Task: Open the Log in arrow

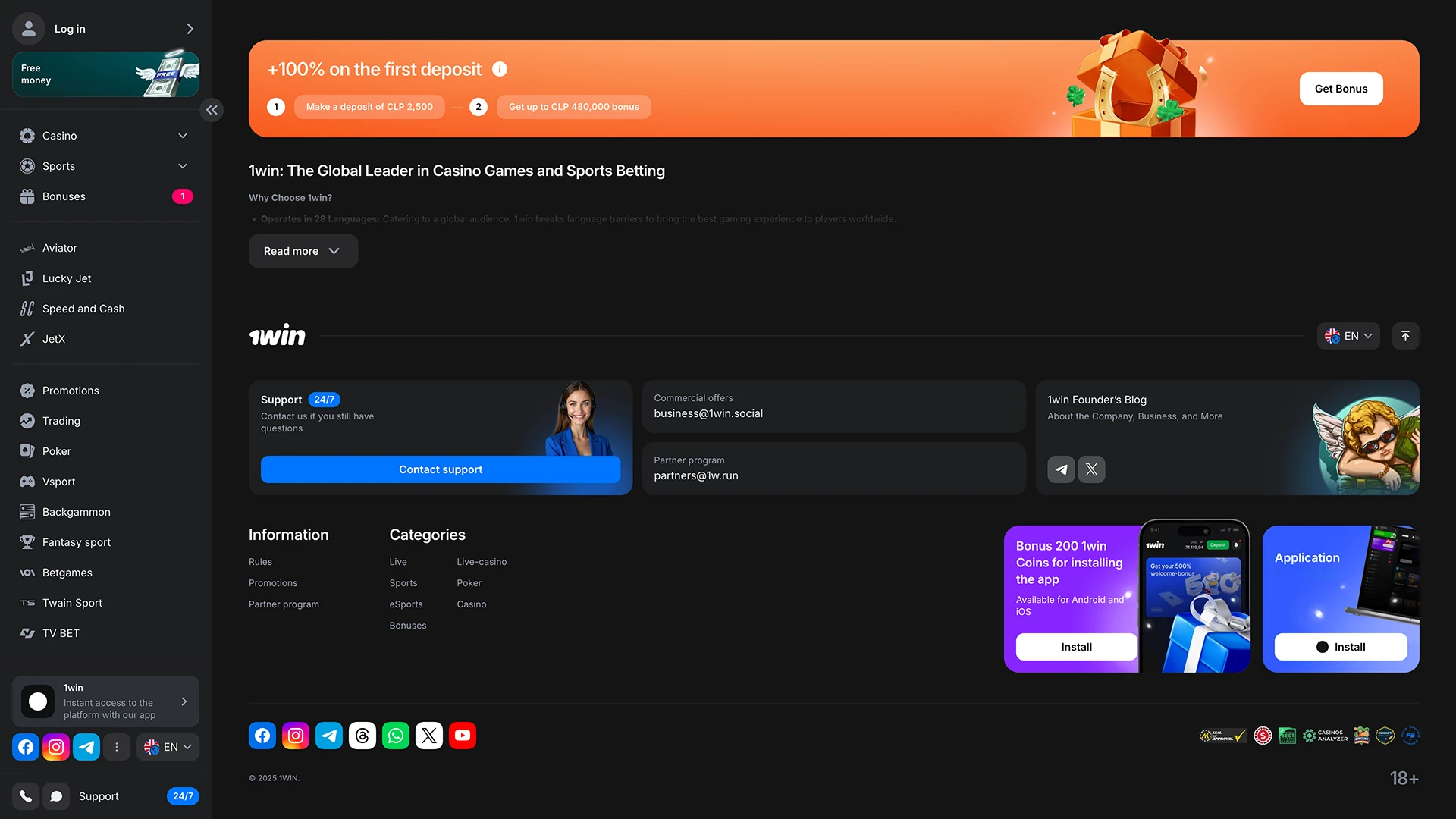Action: (x=190, y=29)
